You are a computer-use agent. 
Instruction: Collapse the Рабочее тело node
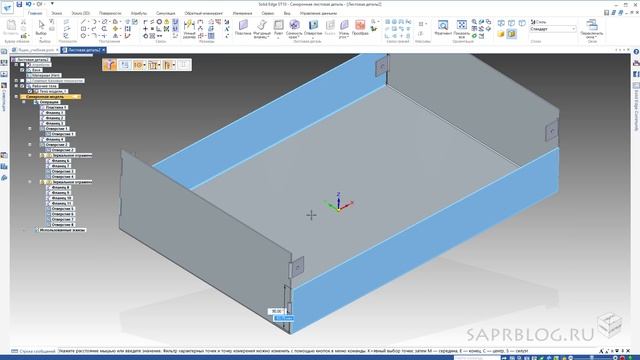point(16,86)
